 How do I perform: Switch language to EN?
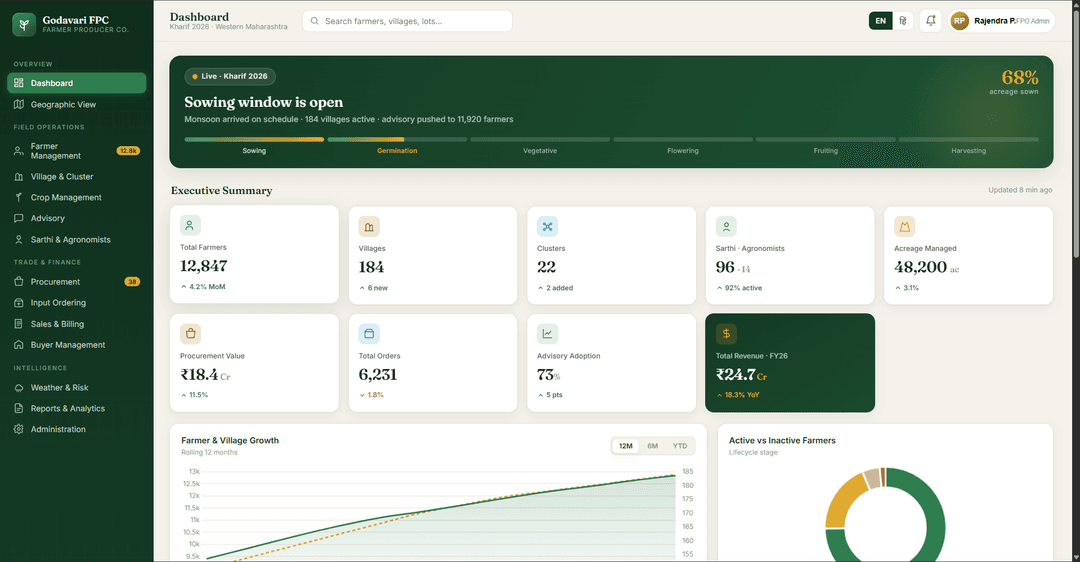880,21
